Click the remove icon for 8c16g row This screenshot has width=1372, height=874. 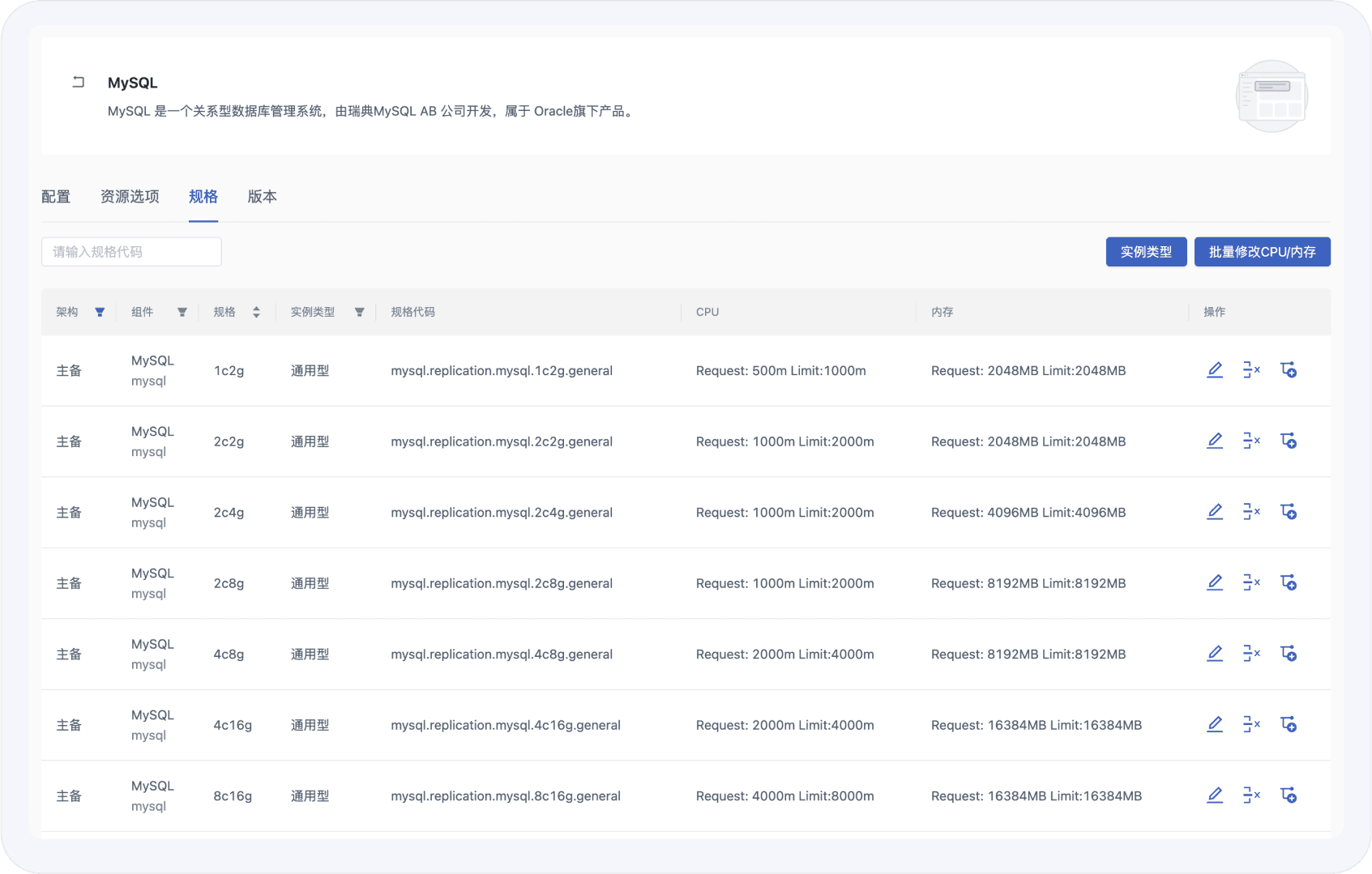pyautogui.click(x=1250, y=795)
